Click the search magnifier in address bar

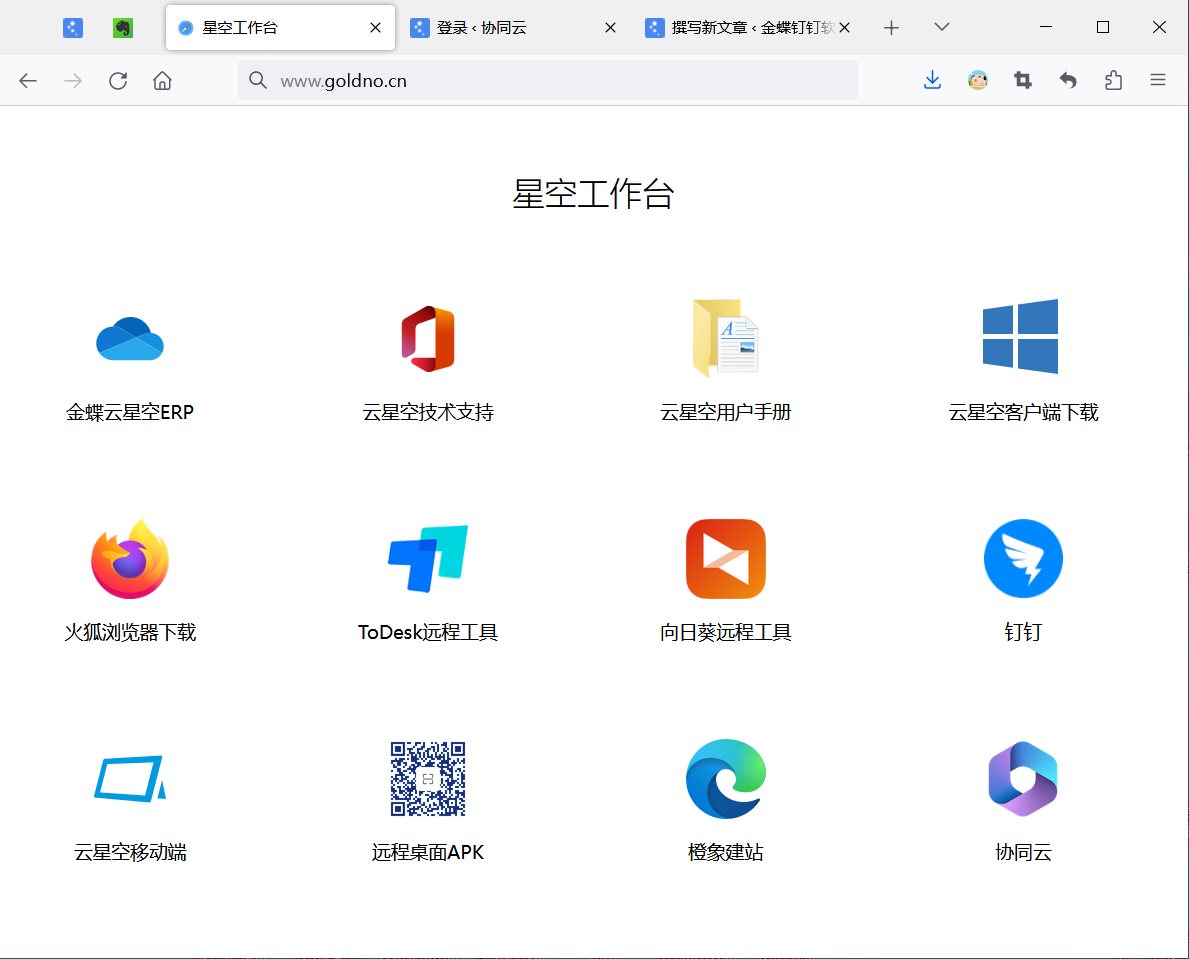tap(258, 80)
